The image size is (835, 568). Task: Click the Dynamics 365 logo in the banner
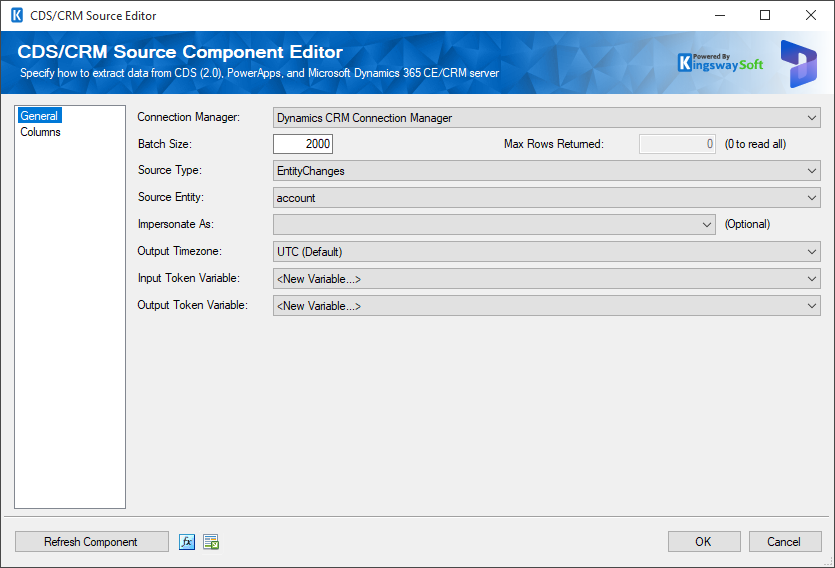pyautogui.click(x=798, y=64)
